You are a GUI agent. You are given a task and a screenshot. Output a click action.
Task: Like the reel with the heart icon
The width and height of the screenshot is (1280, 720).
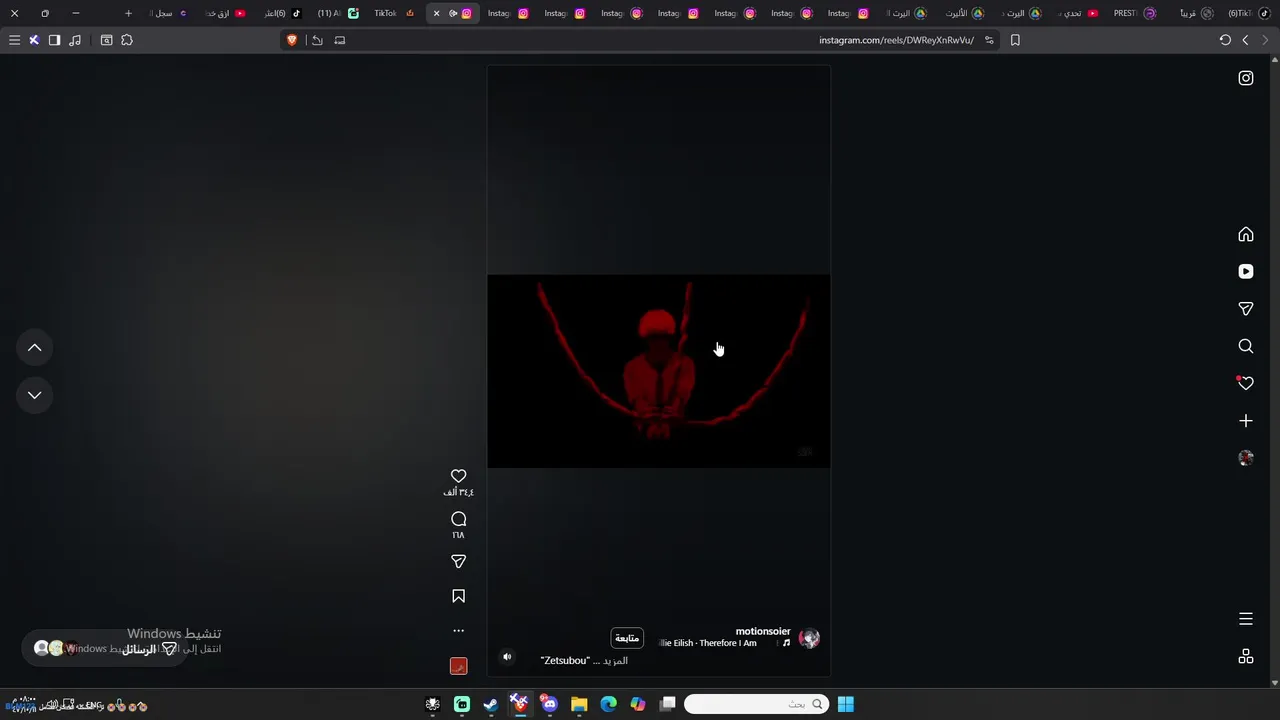click(458, 476)
